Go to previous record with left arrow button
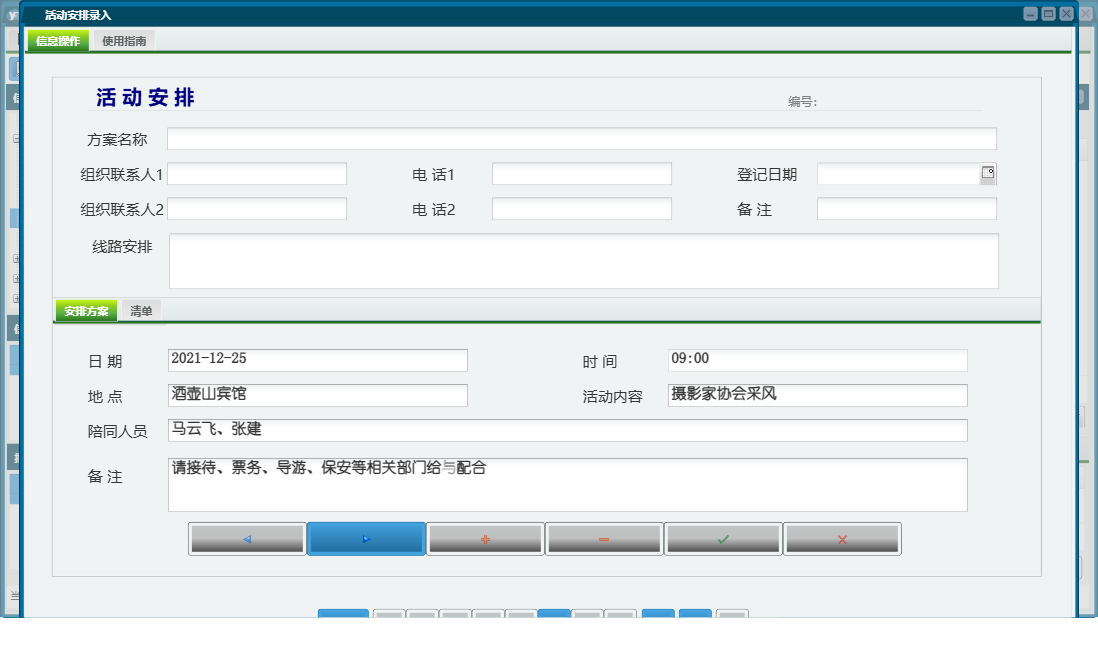Image resolution: width=1098 pixels, height=655 pixels. 247,539
